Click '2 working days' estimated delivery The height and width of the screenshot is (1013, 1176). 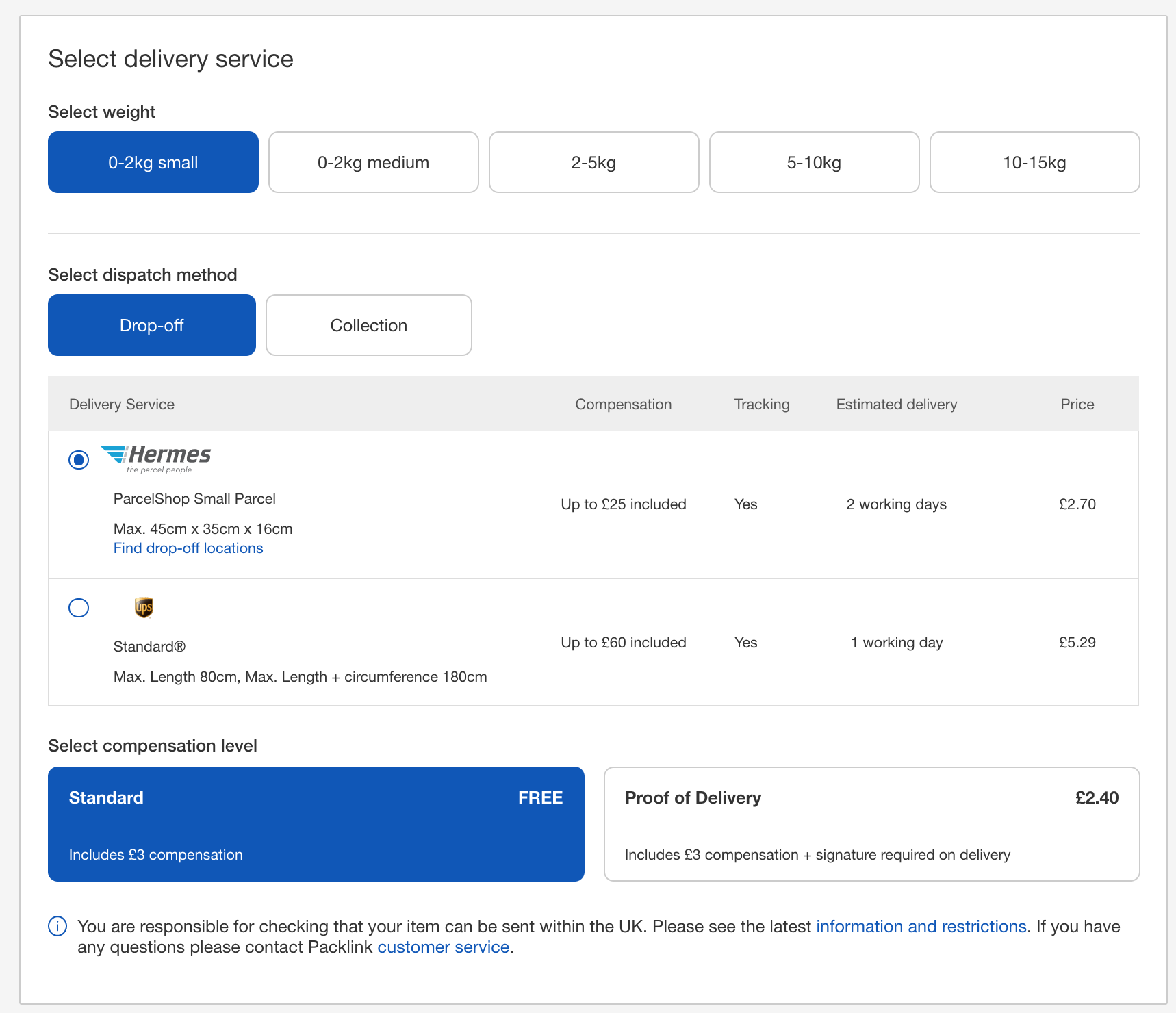(x=897, y=504)
